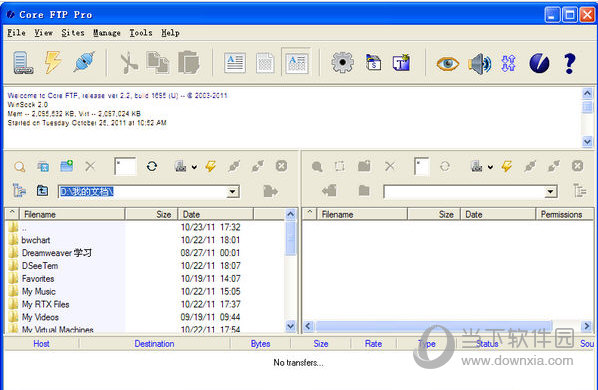Click the Core FTP logo circle icon
This screenshot has width=598, height=390.
[x=539, y=63]
